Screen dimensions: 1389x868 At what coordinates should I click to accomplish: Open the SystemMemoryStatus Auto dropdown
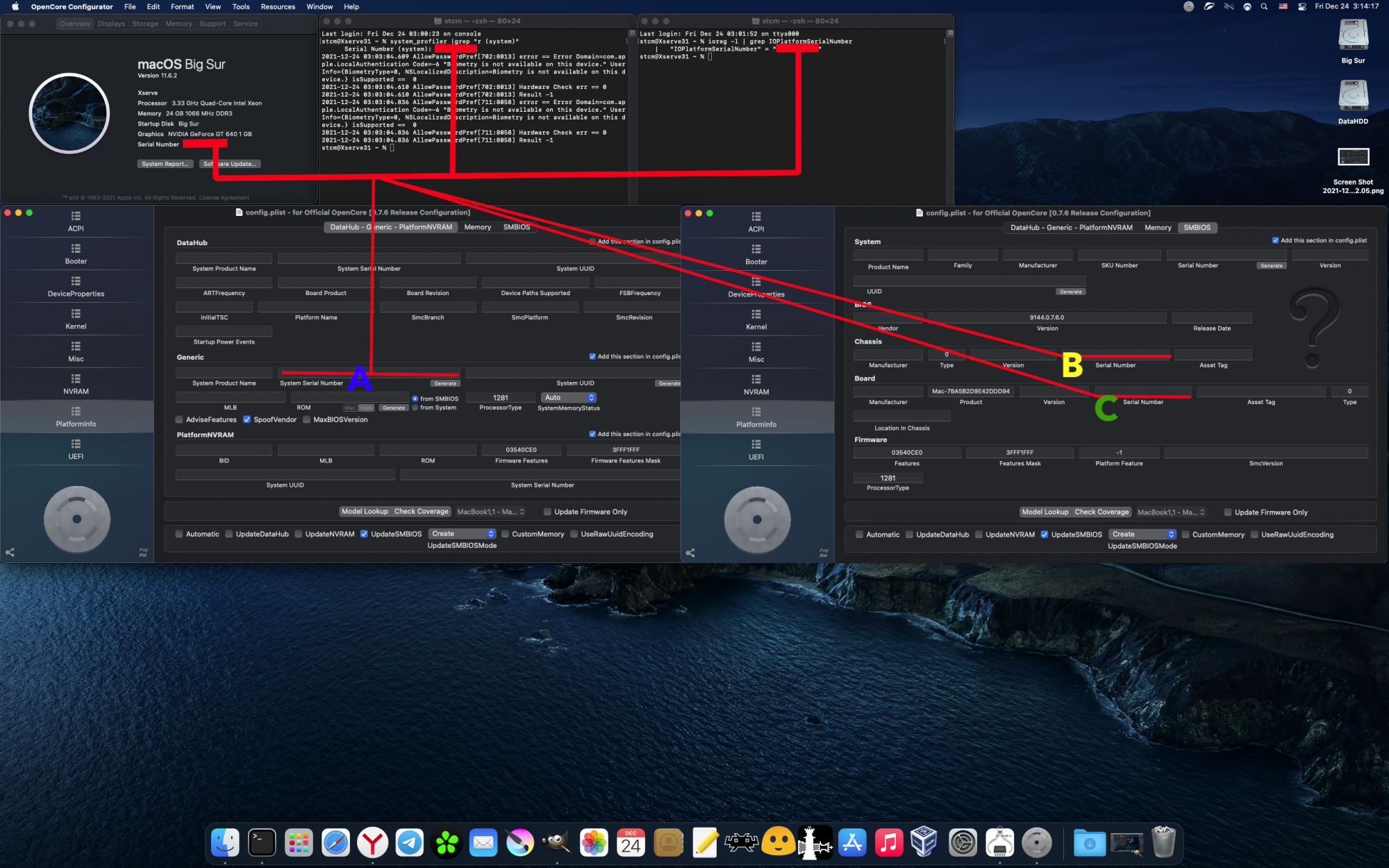coord(568,398)
